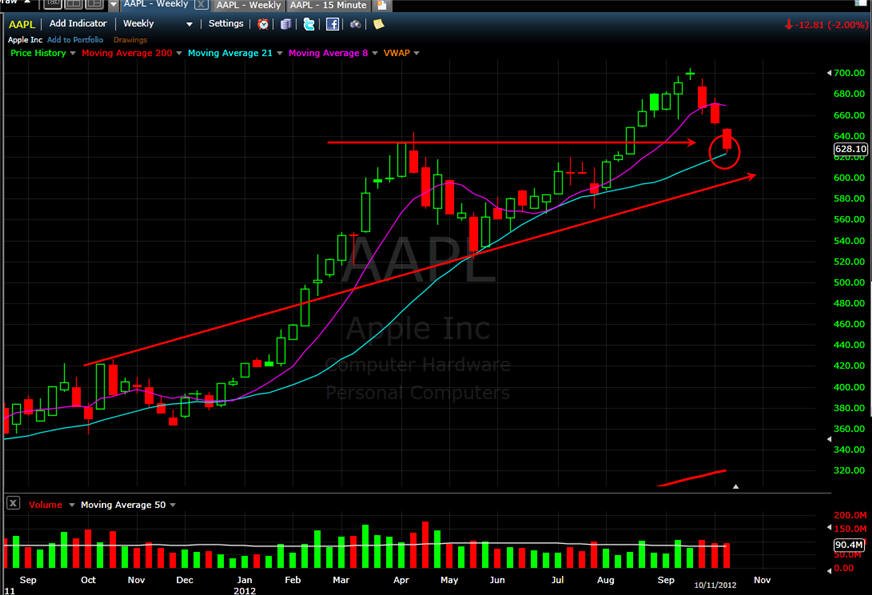
Task: Expand the Moving Average 200 dropdown arrow
Action: click(x=179, y=53)
